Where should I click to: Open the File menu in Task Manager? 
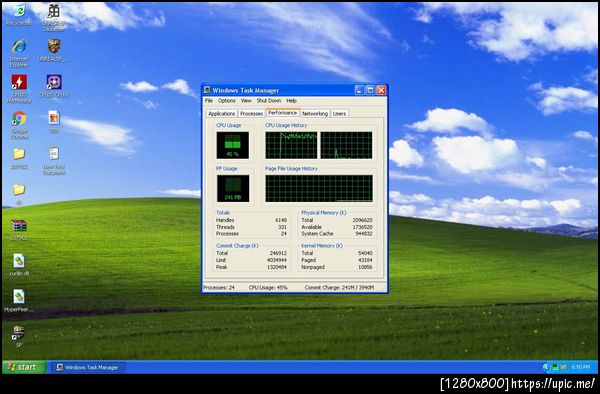[x=209, y=101]
